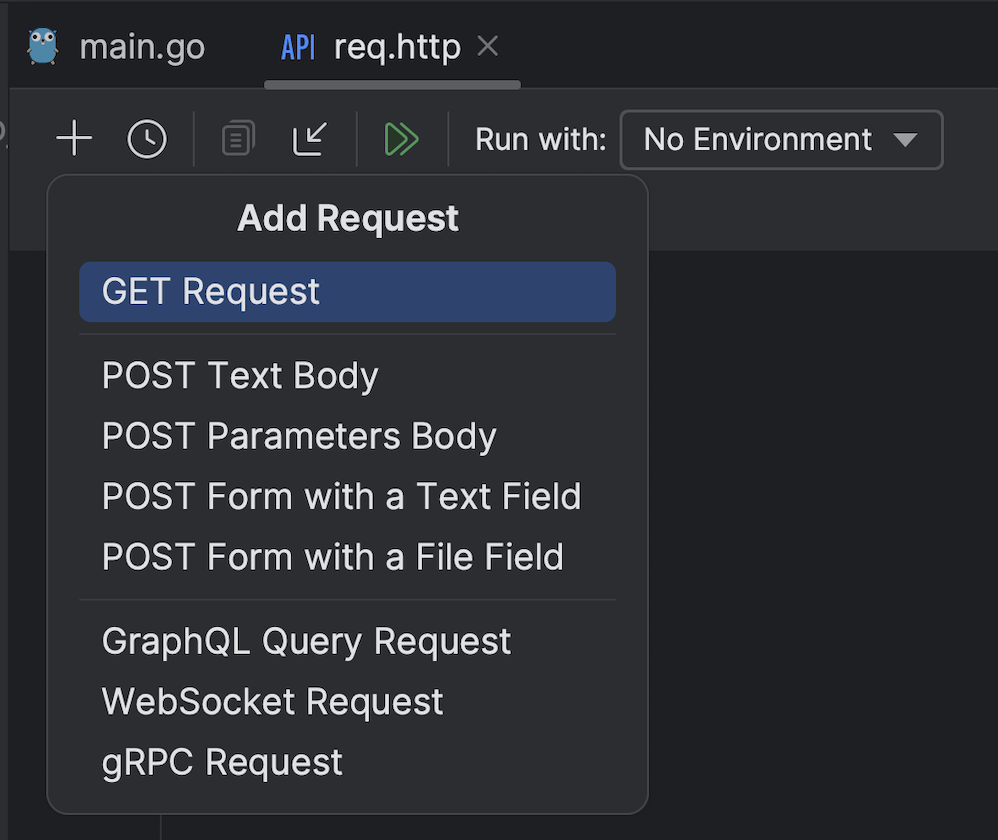
Task: Add POST Form with a Text Field
Action: tap(341, 496)
